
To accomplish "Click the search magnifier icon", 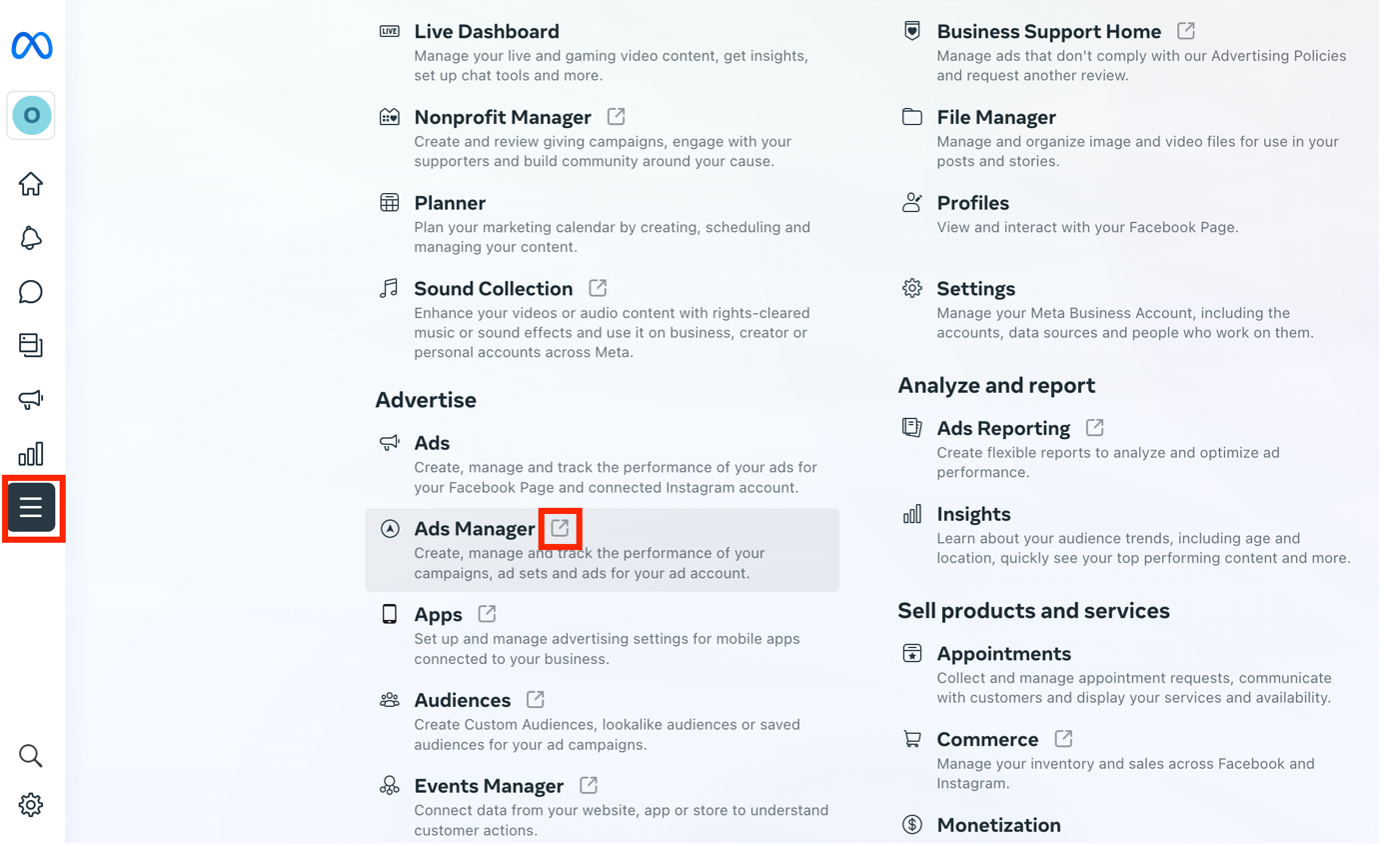I will coord(31,756).
